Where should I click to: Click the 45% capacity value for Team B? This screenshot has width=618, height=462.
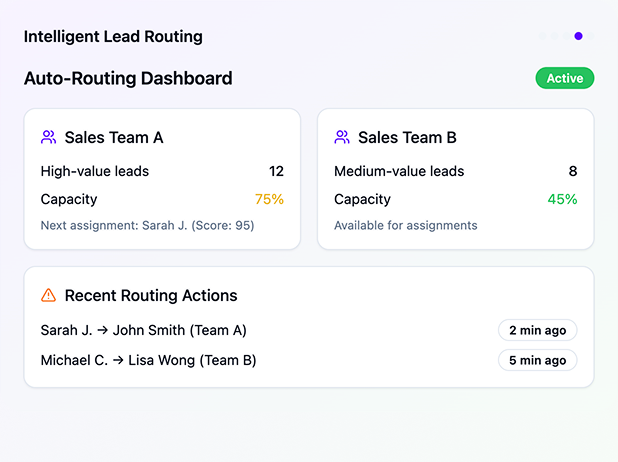point(562,199)
